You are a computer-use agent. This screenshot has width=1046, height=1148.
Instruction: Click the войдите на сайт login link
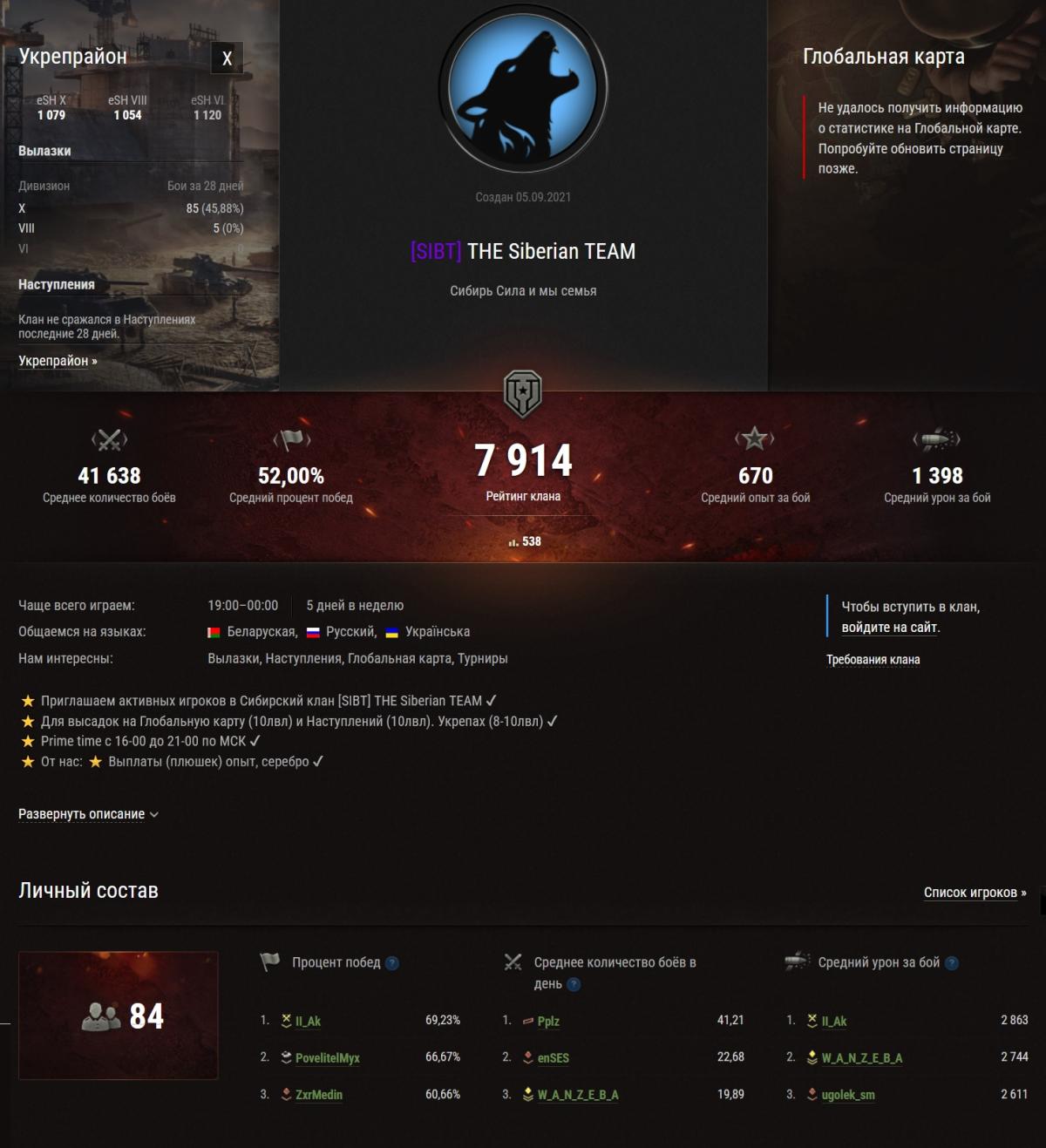point(889,628)
